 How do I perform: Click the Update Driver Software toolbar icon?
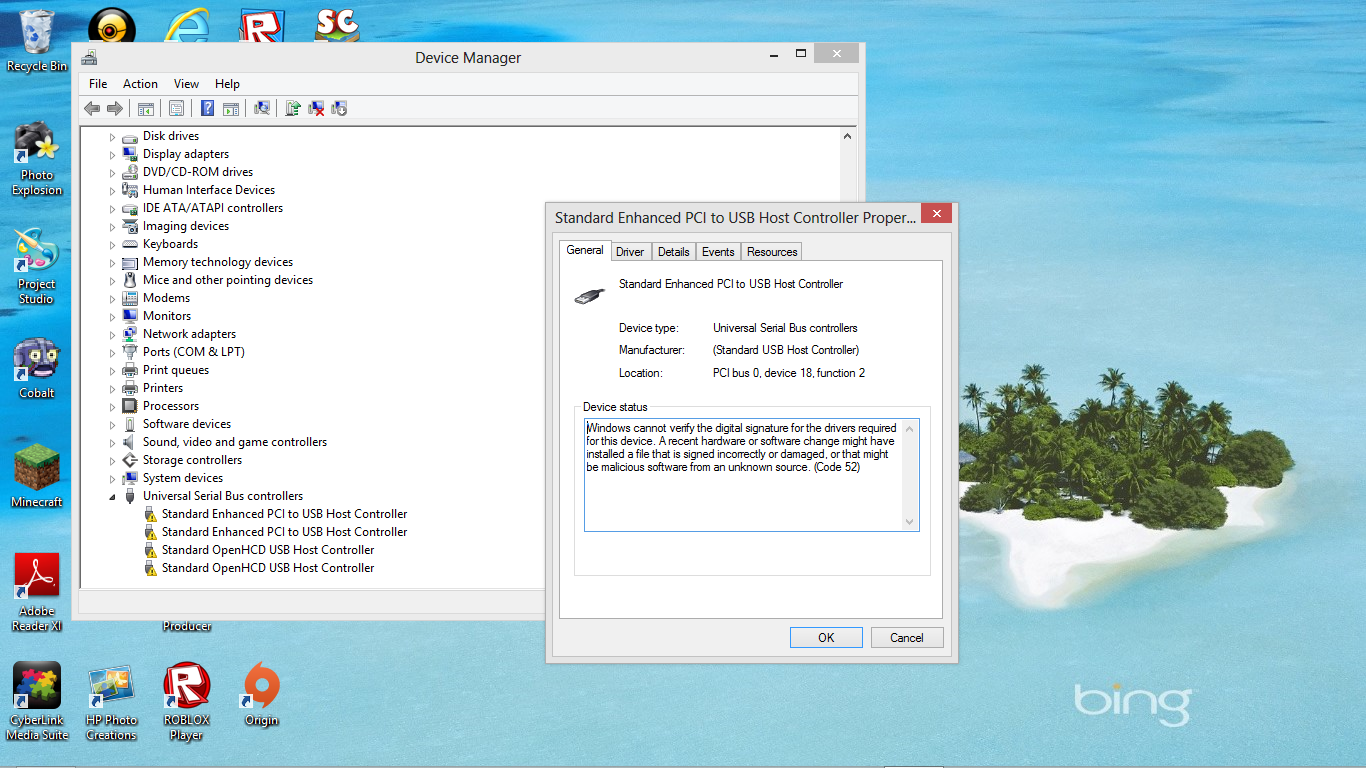point(293,108)
